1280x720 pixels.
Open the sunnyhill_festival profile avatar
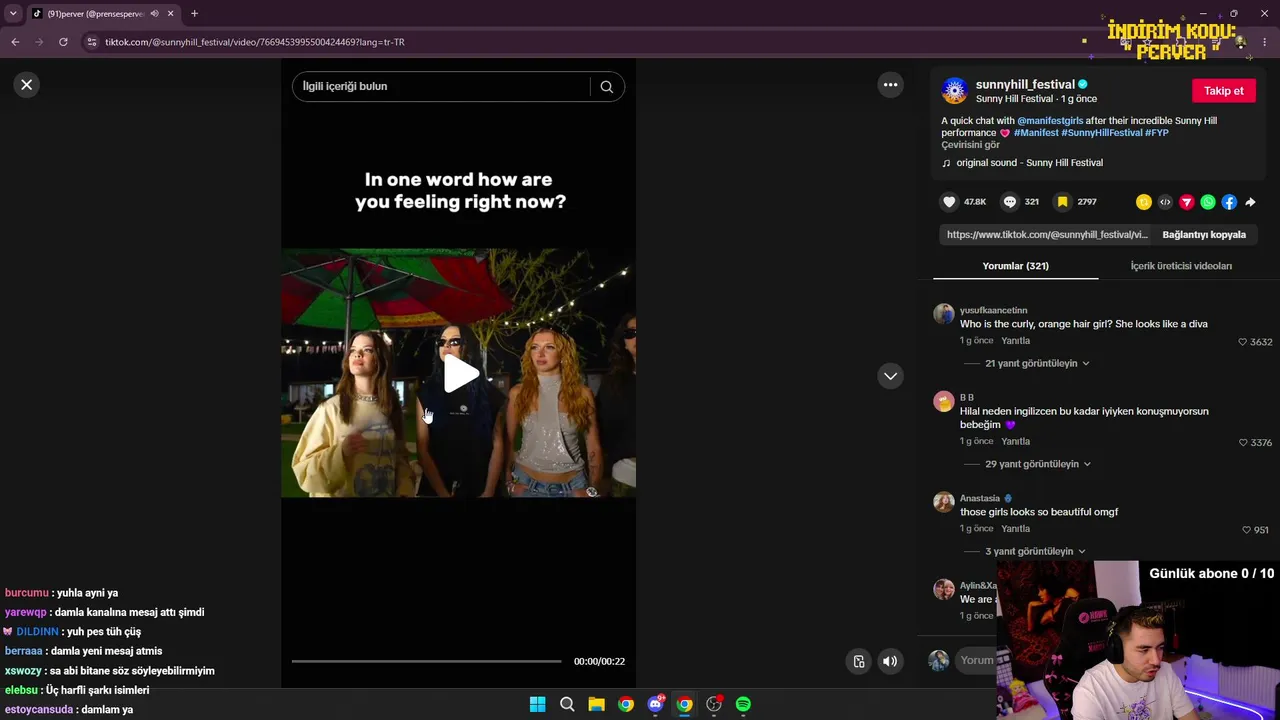[x=955, y=91]
